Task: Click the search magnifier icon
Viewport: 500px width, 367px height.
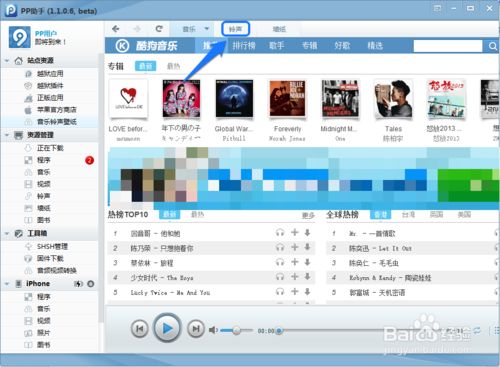Action: tap(492, 46)
